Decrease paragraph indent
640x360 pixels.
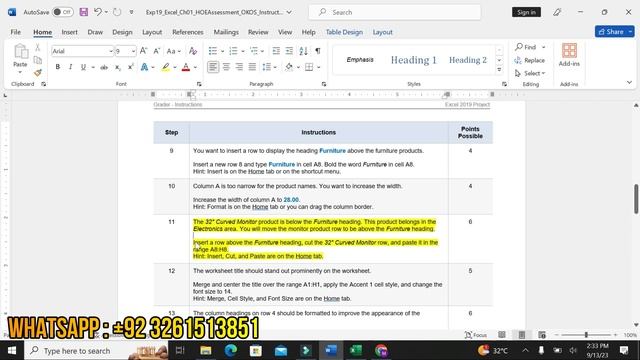[x=276, y=51]
